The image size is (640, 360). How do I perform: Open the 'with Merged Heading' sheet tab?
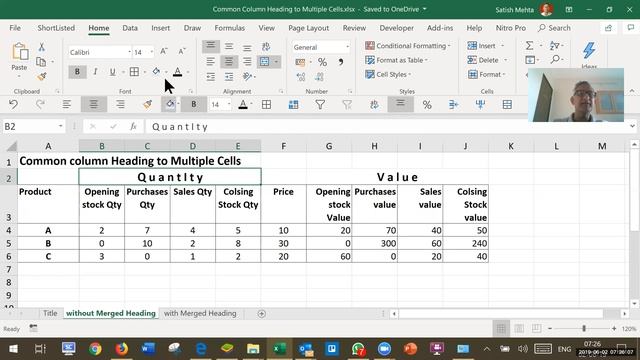coord(200,313)
